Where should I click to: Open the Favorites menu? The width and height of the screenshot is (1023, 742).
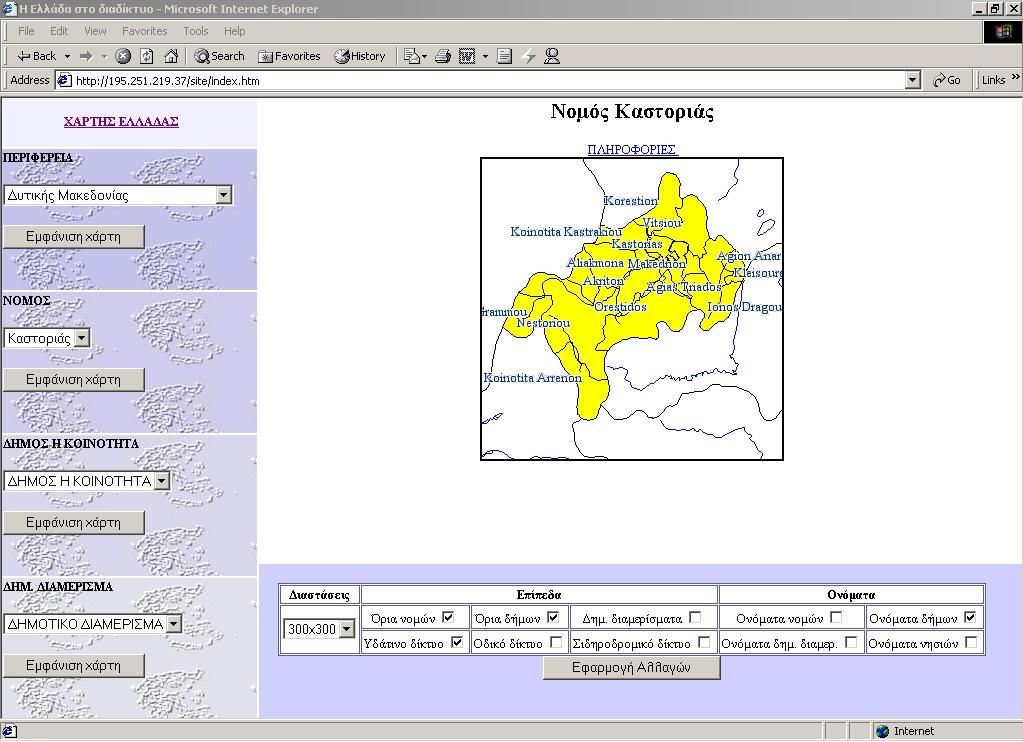click(x=144, y=31)
